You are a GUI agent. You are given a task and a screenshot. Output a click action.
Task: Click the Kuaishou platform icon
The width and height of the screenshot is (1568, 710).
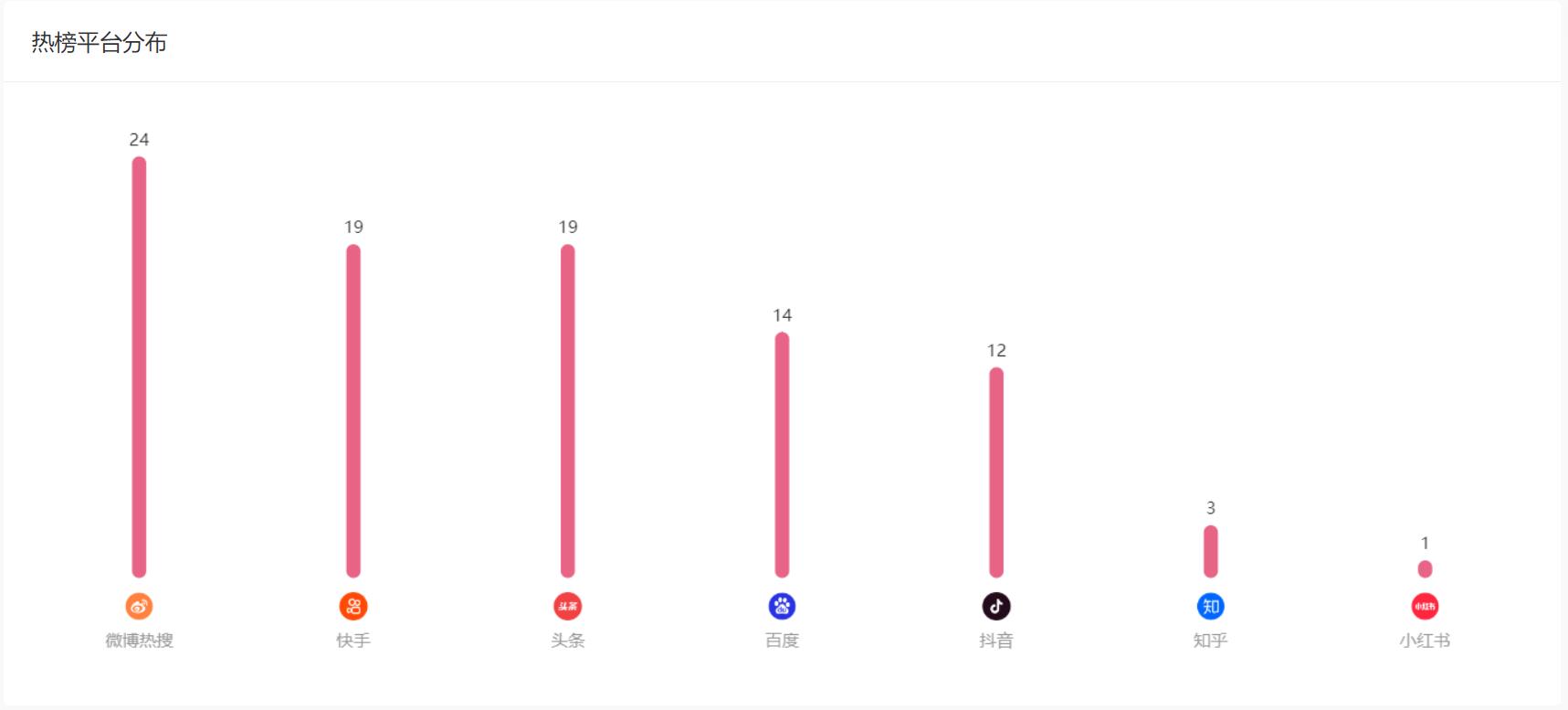[x=353, y=606]
